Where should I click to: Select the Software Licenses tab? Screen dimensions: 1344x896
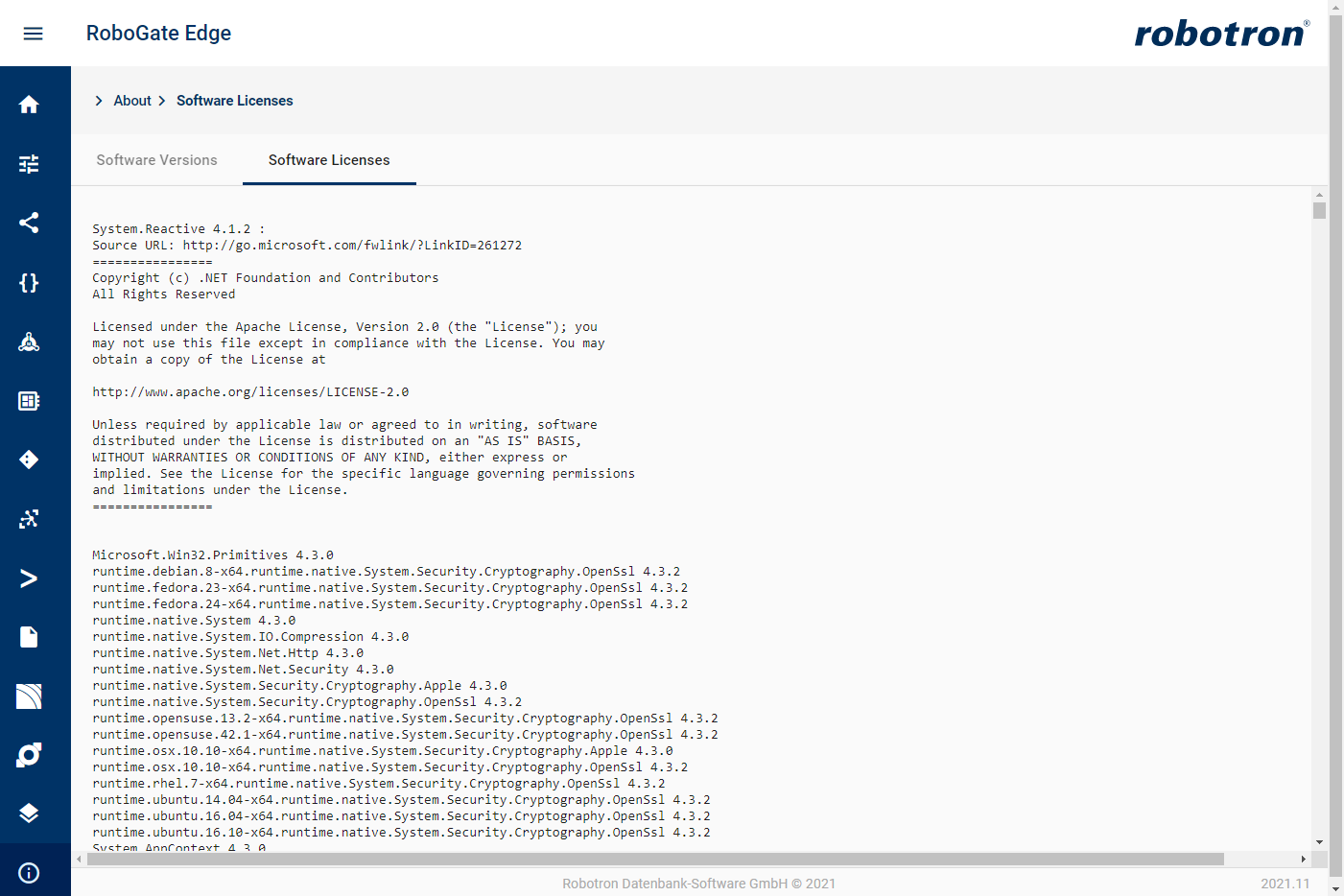coord(329,160)
